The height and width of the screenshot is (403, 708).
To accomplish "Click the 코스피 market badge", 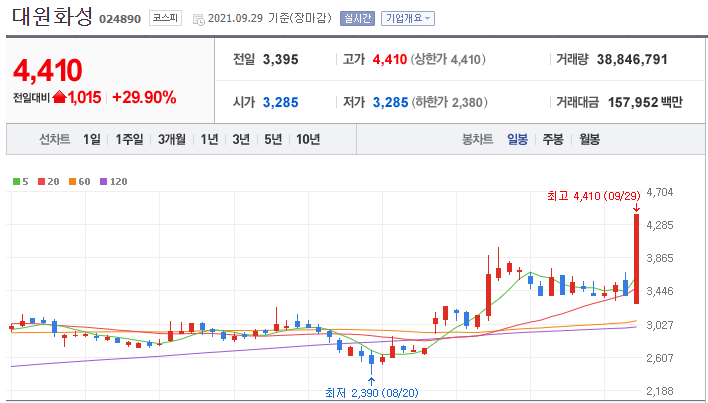I will click(x=166, y=19).
